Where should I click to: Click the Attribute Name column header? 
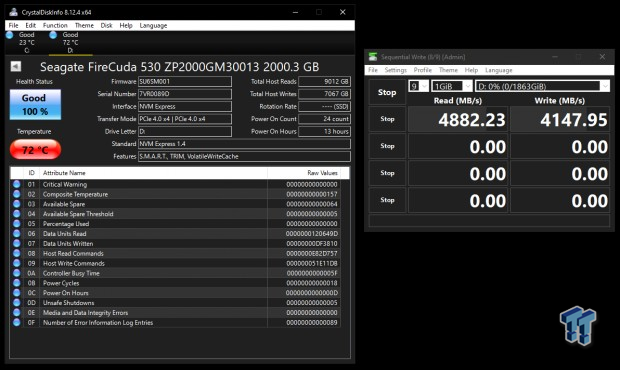(x=153, y=173)
